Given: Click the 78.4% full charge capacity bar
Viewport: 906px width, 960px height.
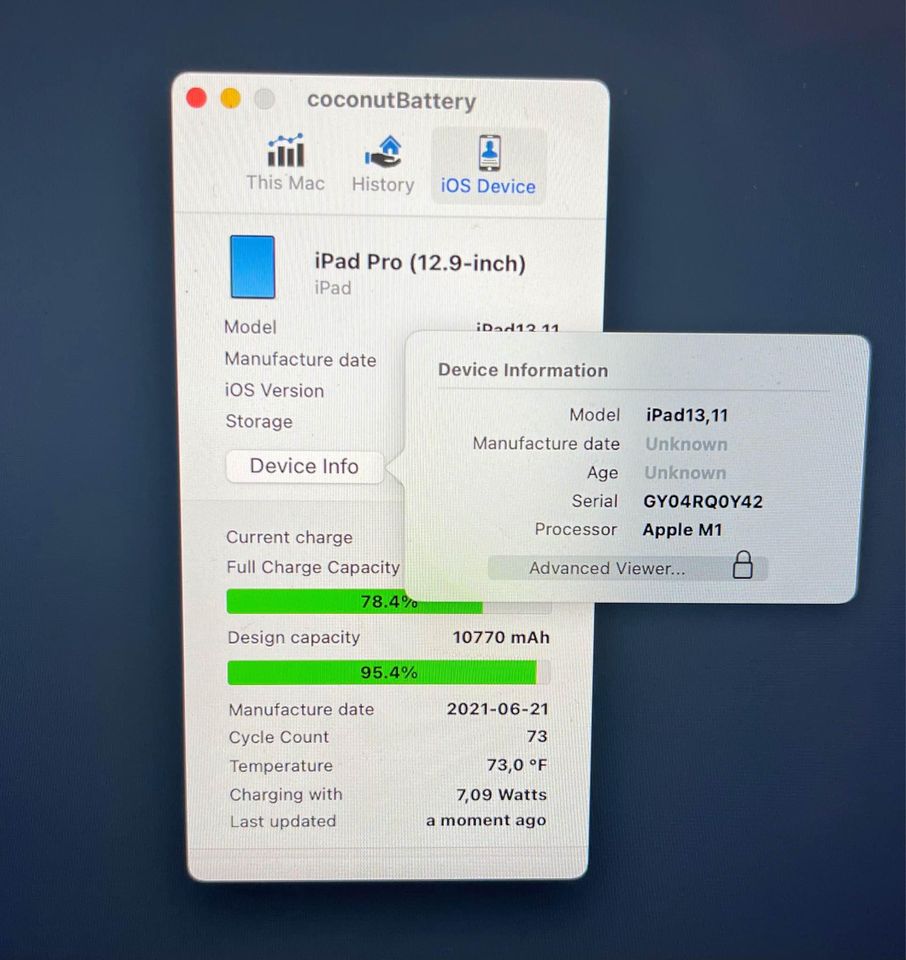Looking at the screenshot, I should [x=389, y=601].
